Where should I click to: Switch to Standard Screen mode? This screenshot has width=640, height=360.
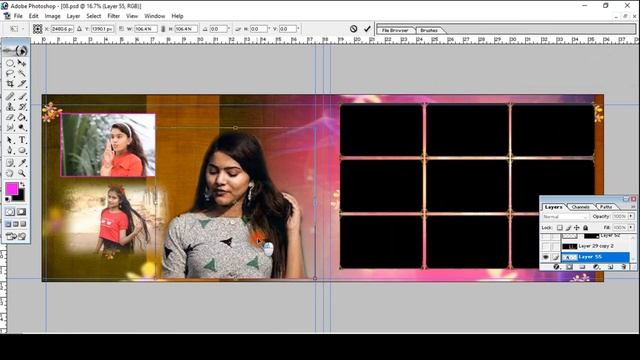click(8, 224)
